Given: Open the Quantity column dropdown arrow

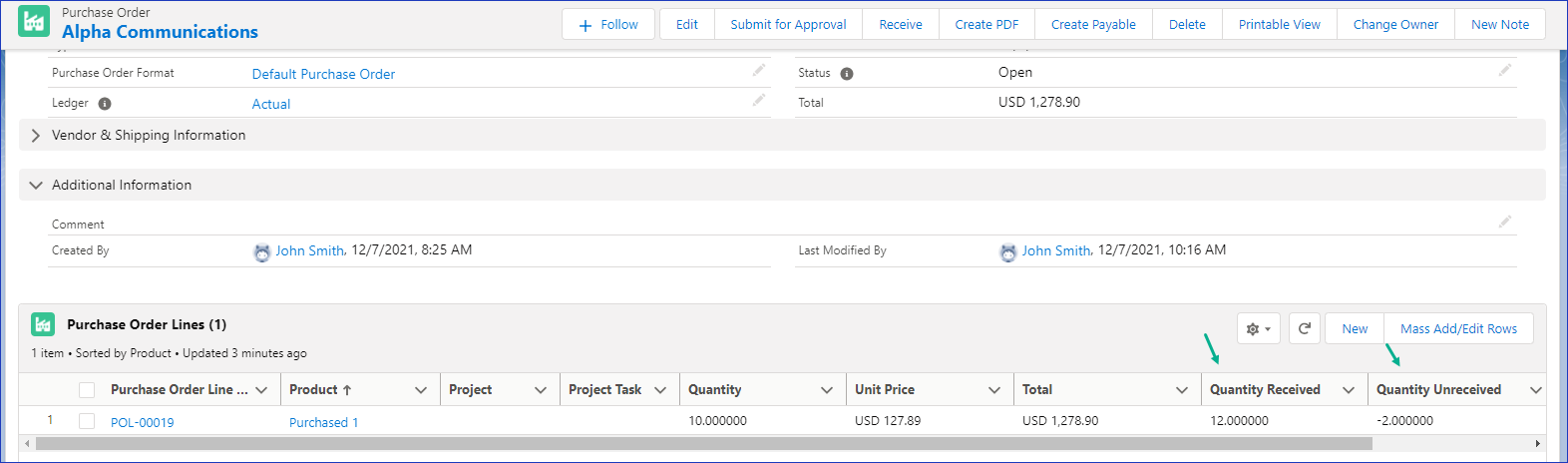Looking at the screenshot, I should (826, 390).
